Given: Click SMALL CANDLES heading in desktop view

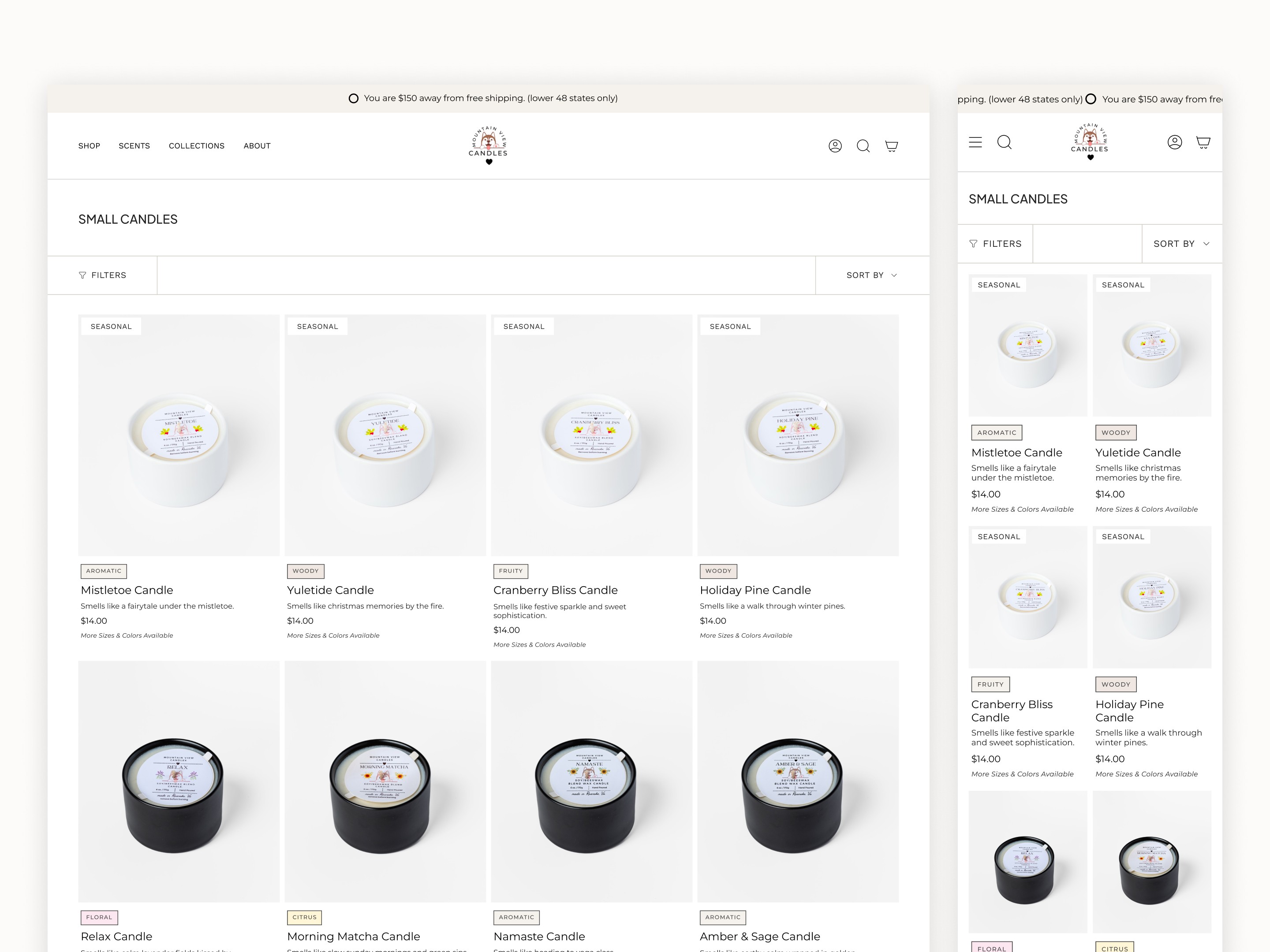Looking at the screenshot, I should pyautogui.click(x=128, y=219).
